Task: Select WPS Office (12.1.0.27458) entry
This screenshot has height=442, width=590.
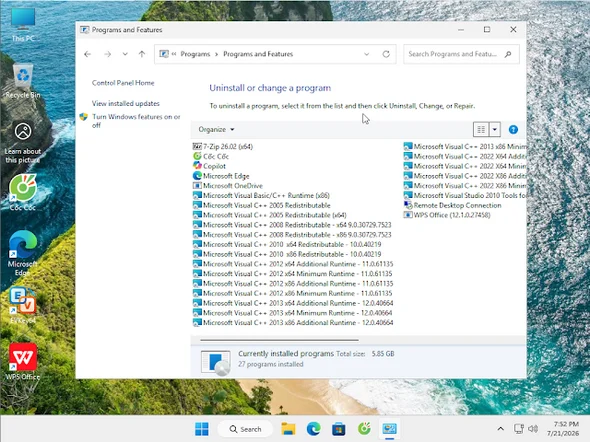Action: point(447,215)
